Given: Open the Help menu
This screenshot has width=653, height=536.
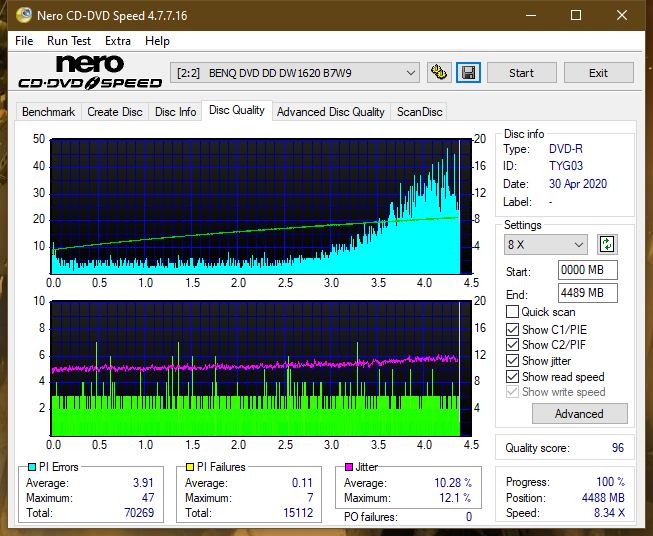Looking at the screenshot, I should coord(157,41).
